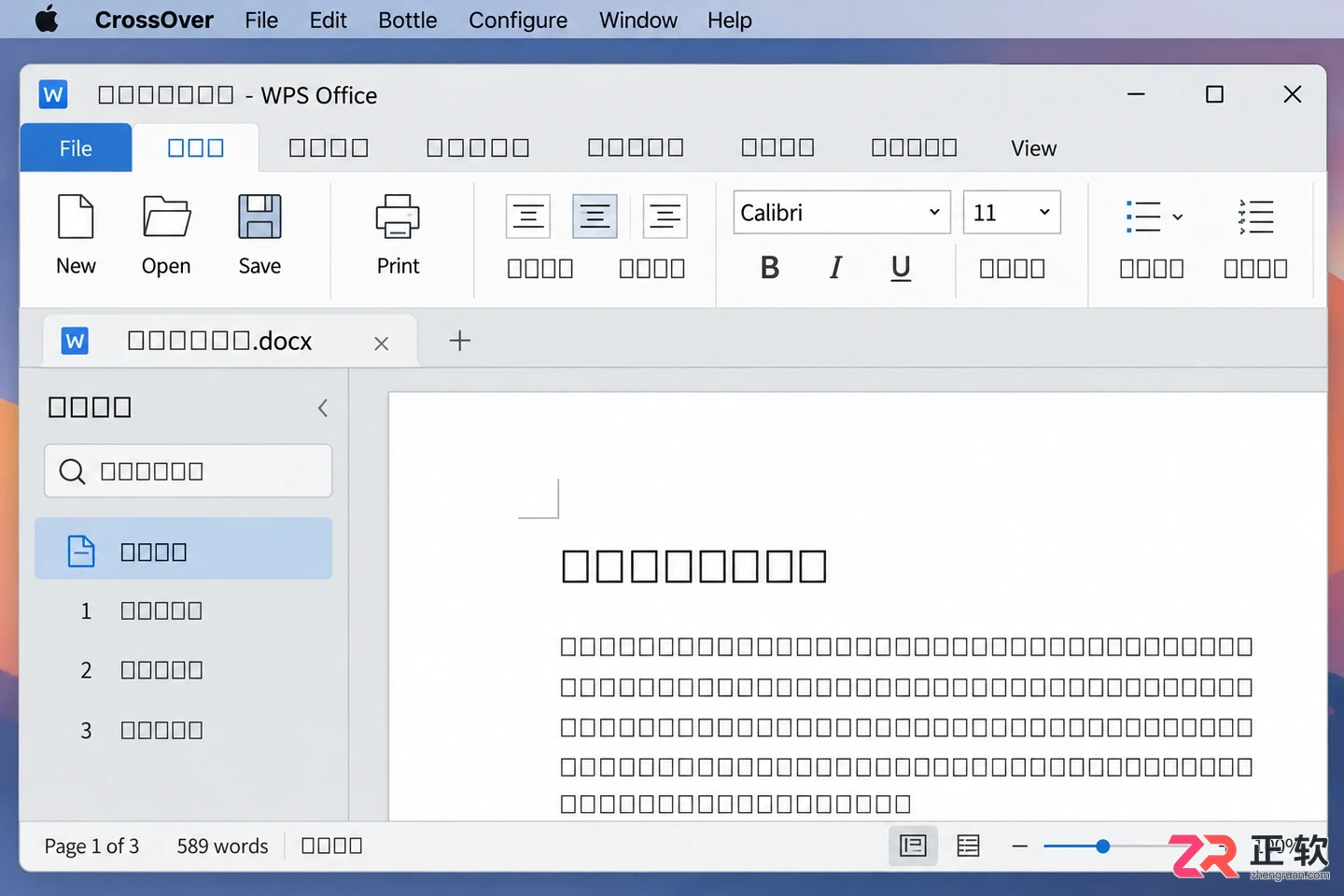Select the bulleted list icon
Image resolution: width=1344 pixels, height=896 pixels.
pyautogui.click(x=1143, y=217)
